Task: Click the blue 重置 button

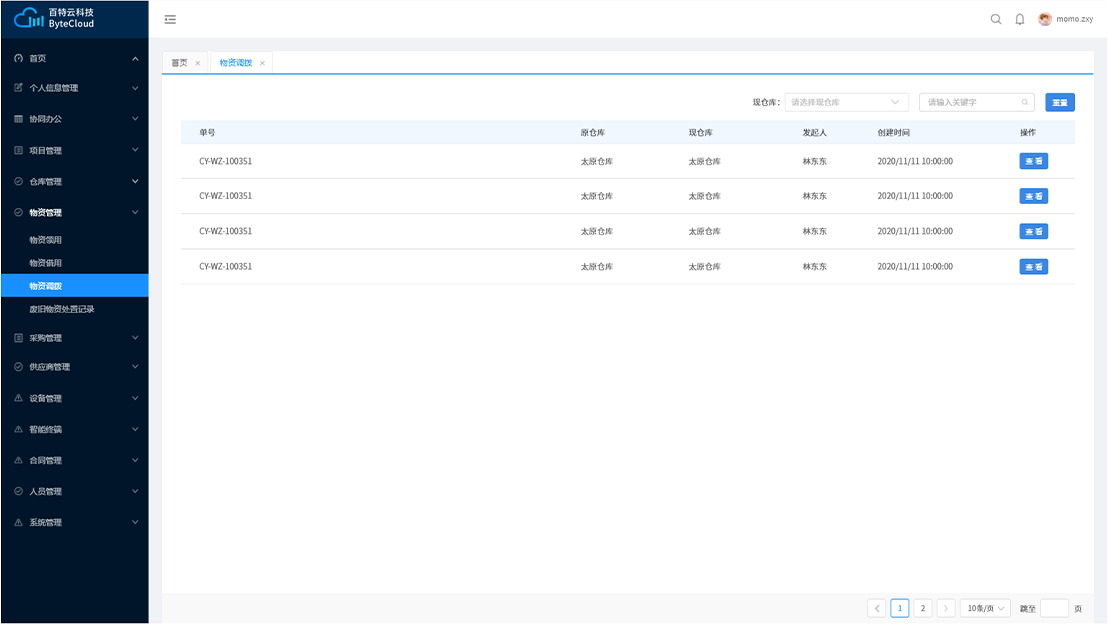Action: pos(1060,102)
